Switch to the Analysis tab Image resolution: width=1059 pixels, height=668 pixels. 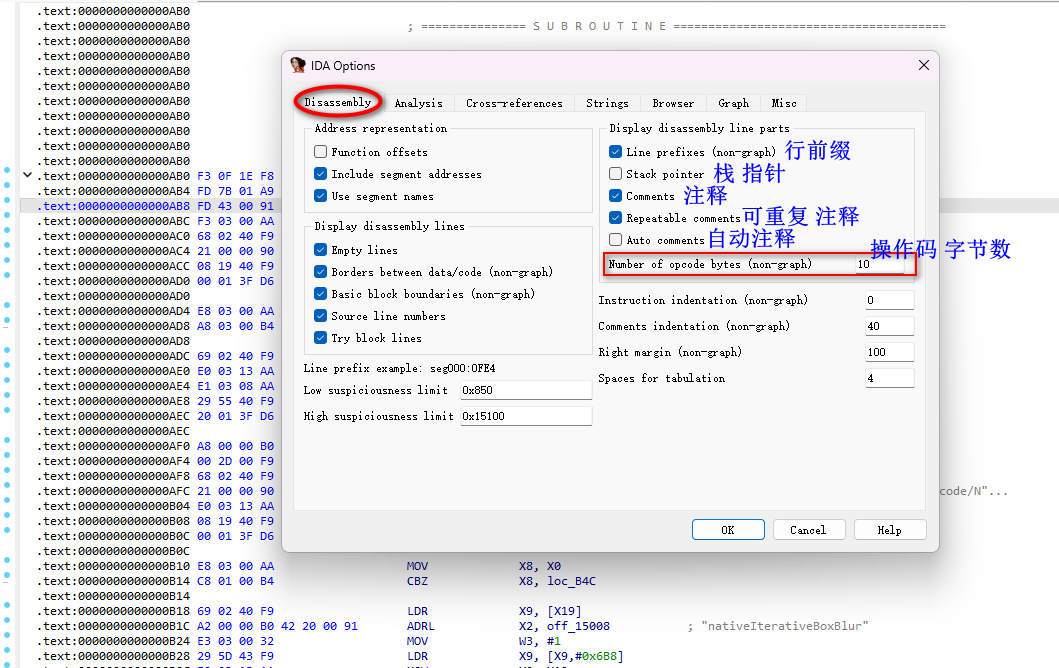pos(419,103)
